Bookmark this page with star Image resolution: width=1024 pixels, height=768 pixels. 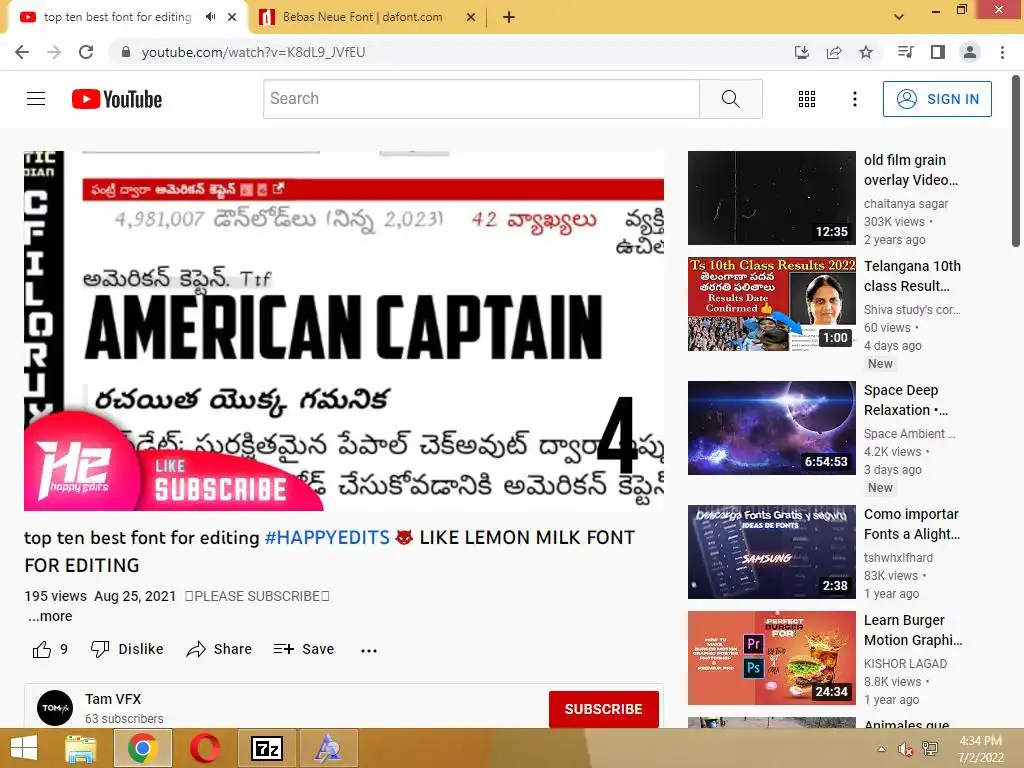(866, 52)
